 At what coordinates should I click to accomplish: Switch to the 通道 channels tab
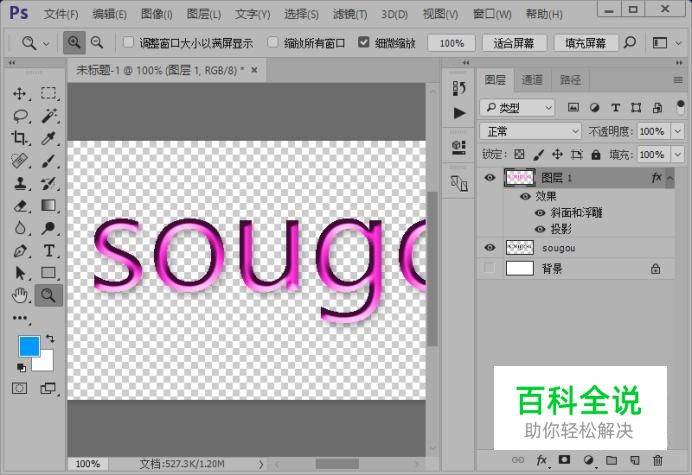[x=532, y=80]
